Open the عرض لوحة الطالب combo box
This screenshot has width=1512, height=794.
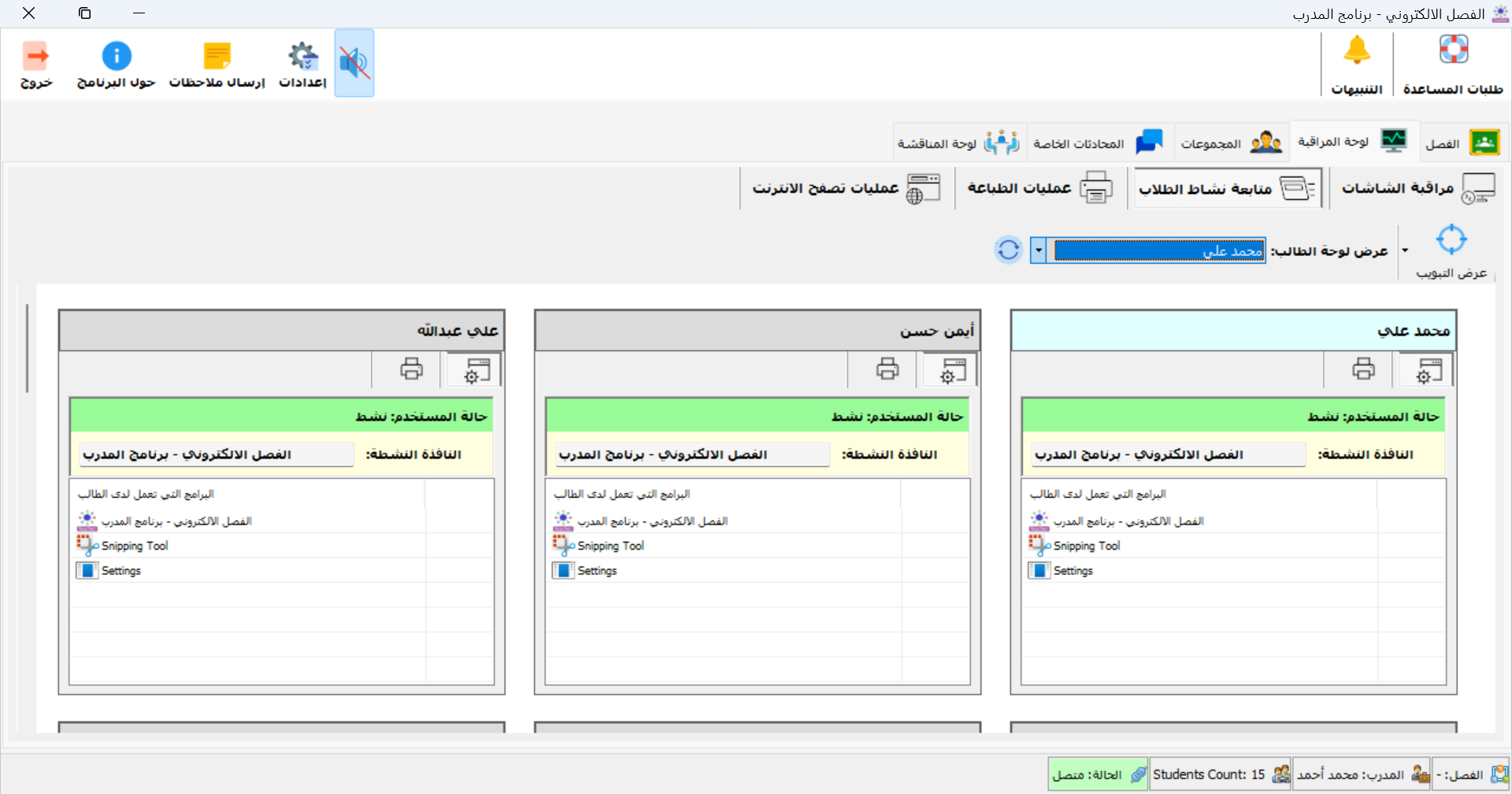point(1158,250)
